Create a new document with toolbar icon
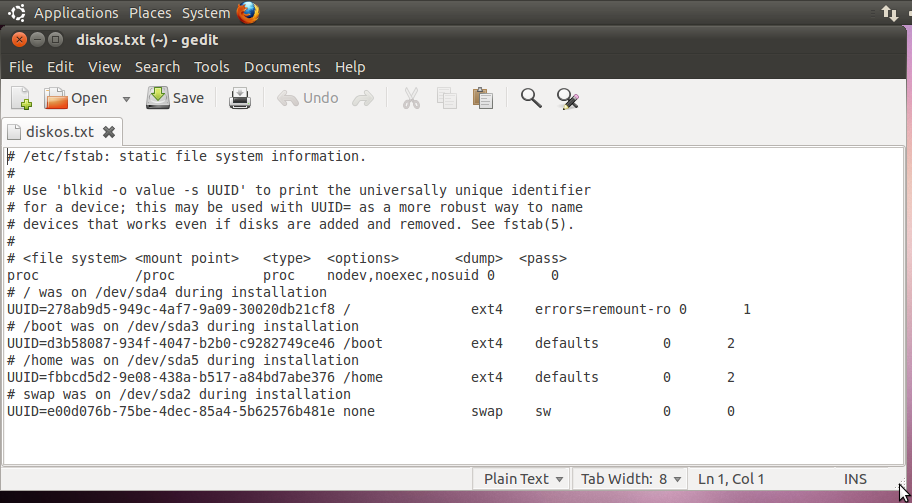This screenshot has width=912, height=503. tap(22, 98)
